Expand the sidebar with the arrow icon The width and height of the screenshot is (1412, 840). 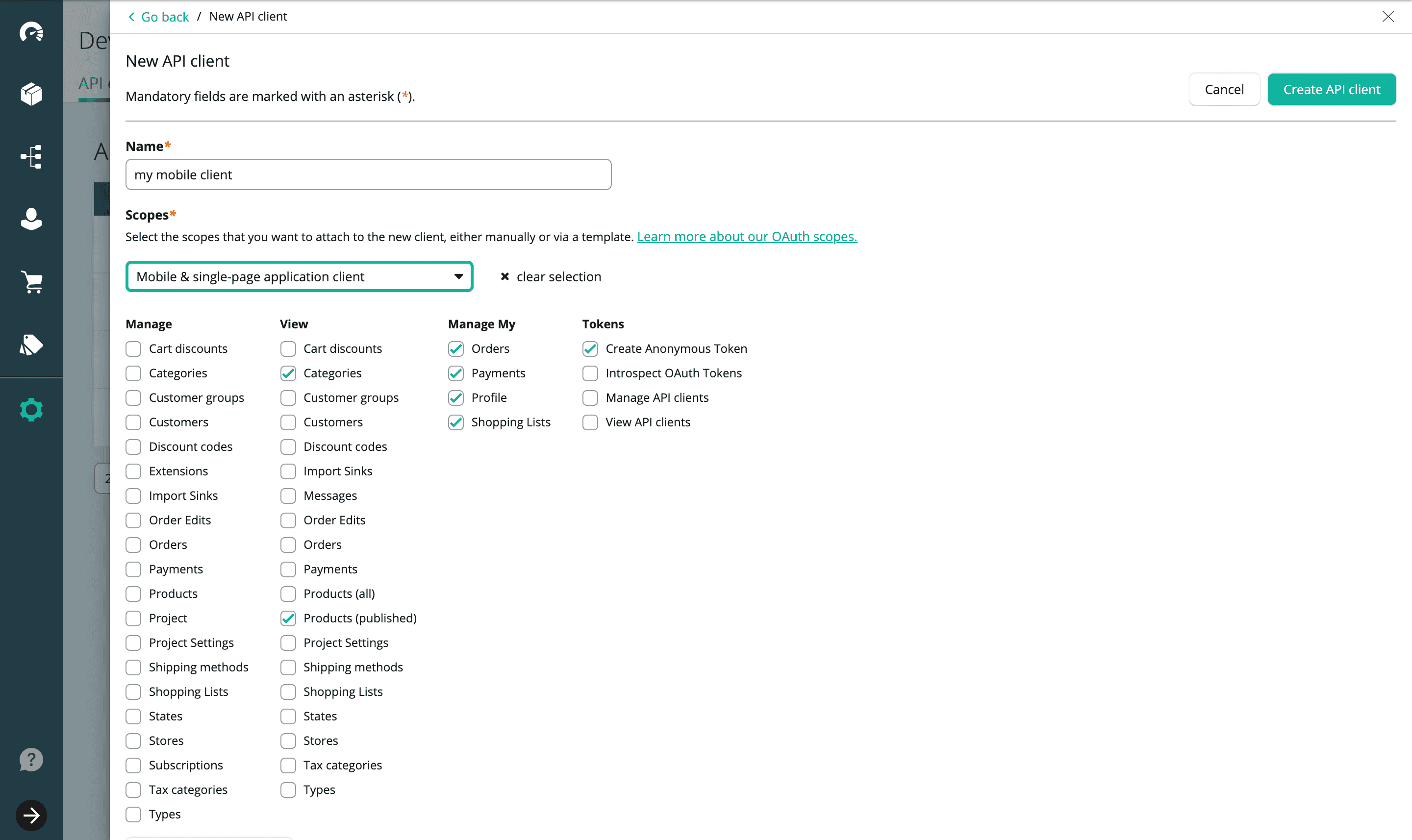coord(31,815)
